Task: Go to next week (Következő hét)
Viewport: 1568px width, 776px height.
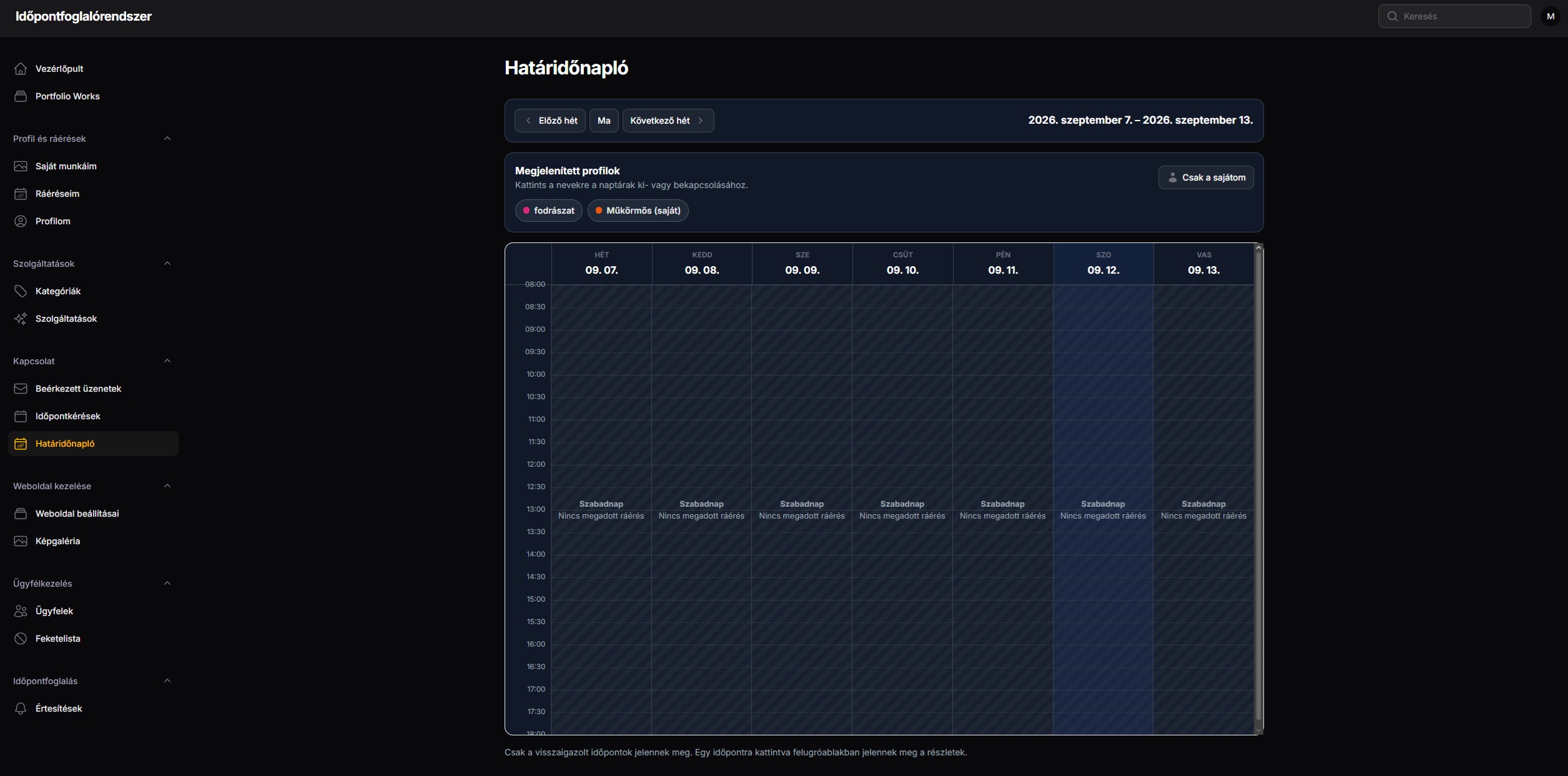Action: click(x=668, y=121)
